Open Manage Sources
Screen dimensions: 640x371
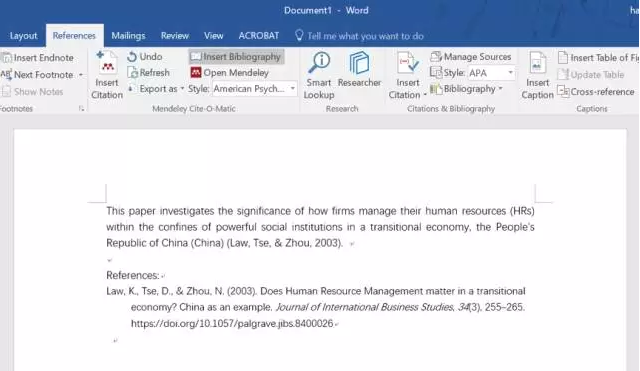pos(471,57)
